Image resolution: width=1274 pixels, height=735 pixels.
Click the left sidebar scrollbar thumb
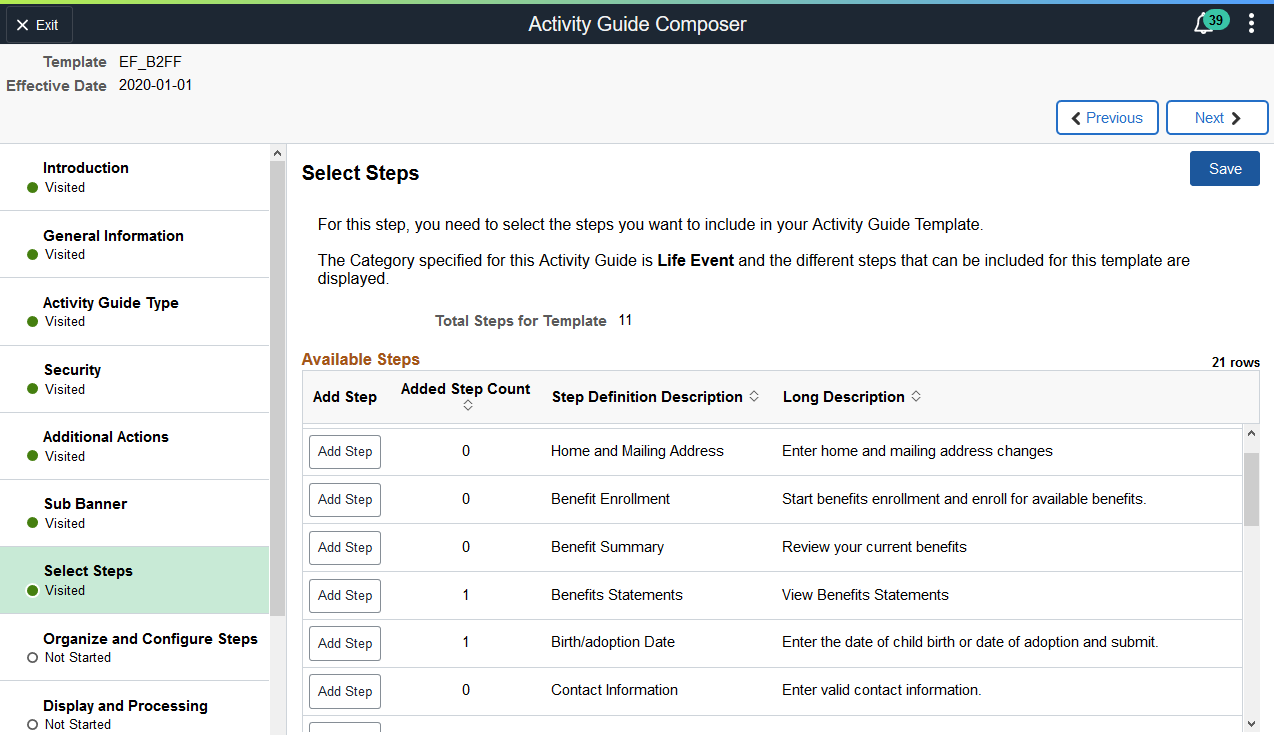click(x=277, y=388)
